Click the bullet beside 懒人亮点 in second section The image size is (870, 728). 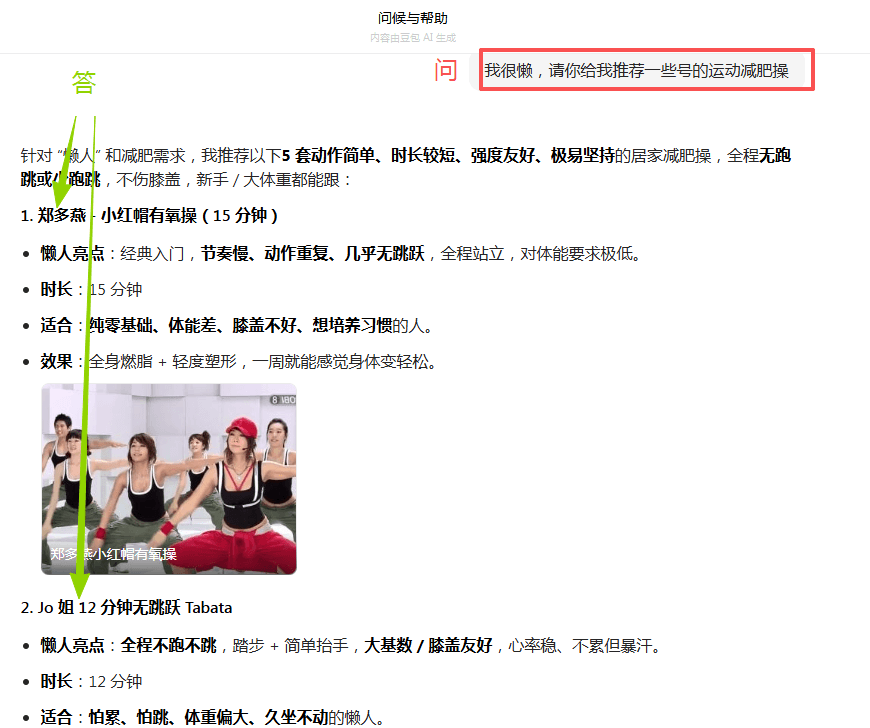coord(28,646)
